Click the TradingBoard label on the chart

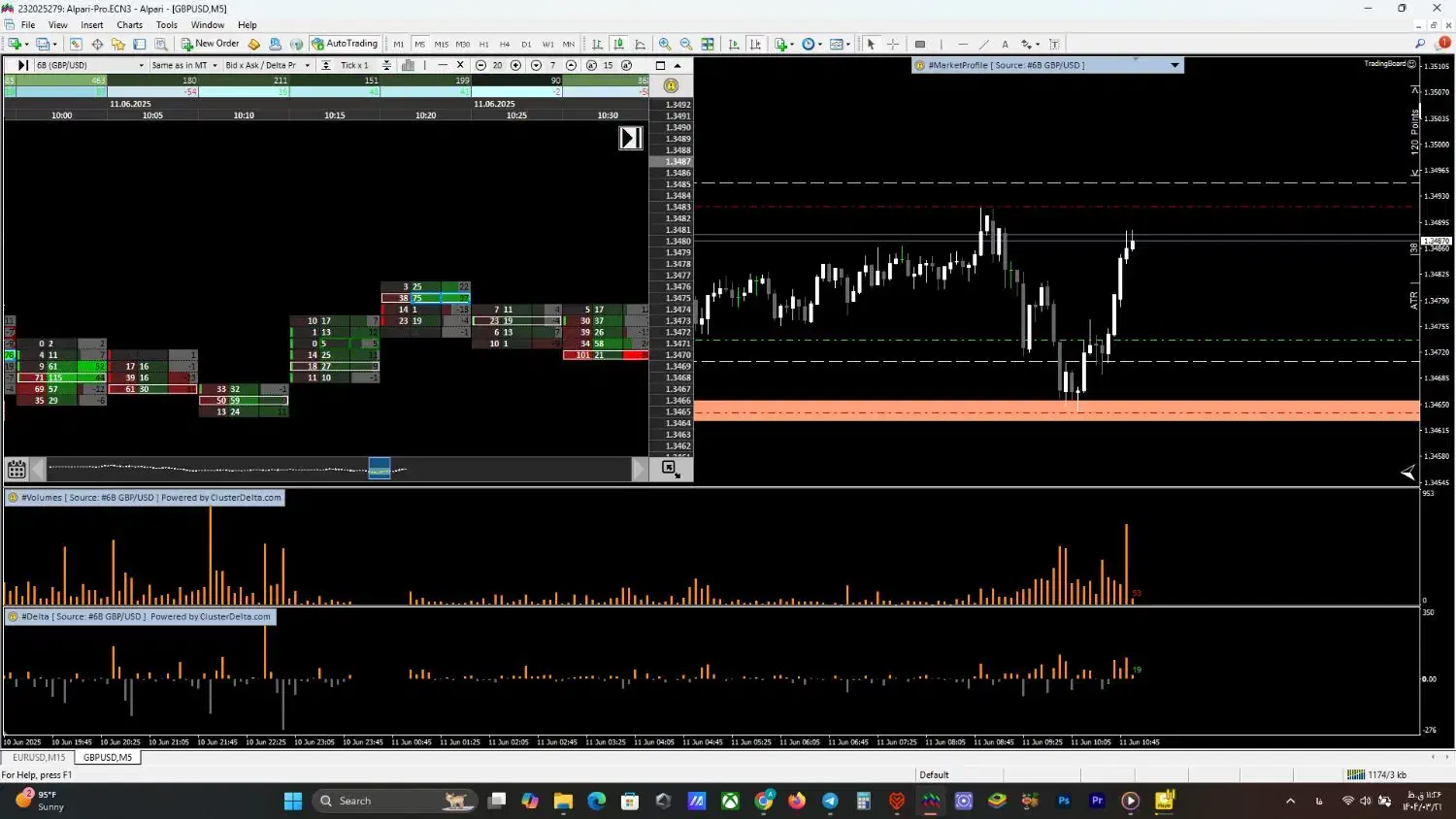(x=1384, y=64)
